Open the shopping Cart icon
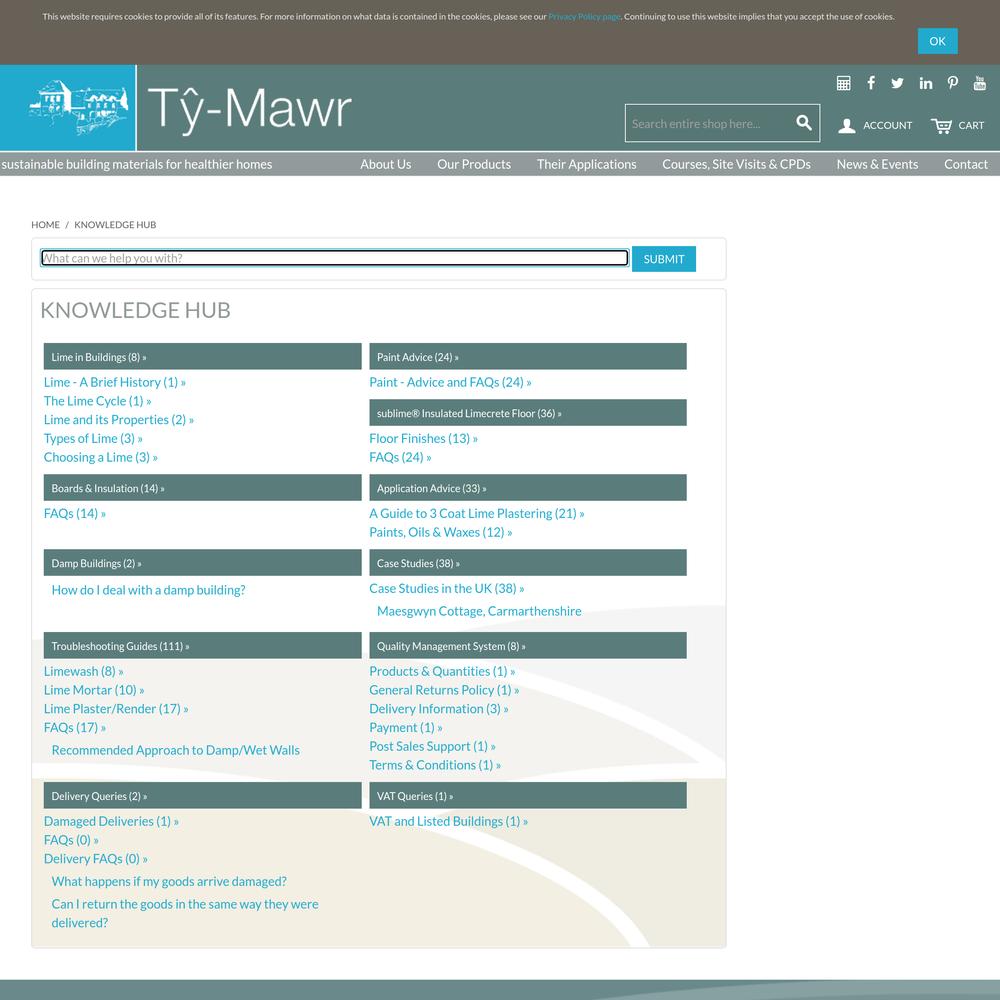The height and width of the screenshot is (1000, 1000). [x=941, y=126]
